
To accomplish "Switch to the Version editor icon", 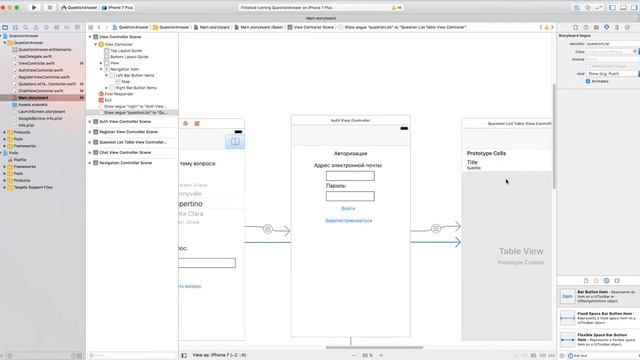I will click(599, 8).
